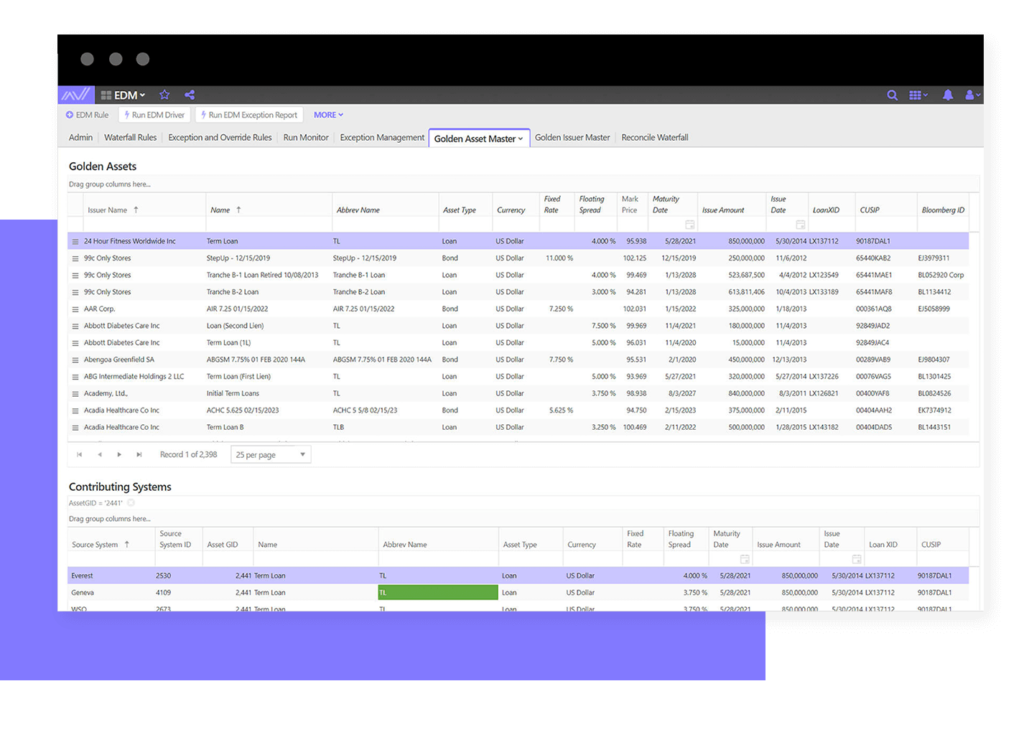
Task: Favorite this page with the star icon
Action: tap(165, 95)
